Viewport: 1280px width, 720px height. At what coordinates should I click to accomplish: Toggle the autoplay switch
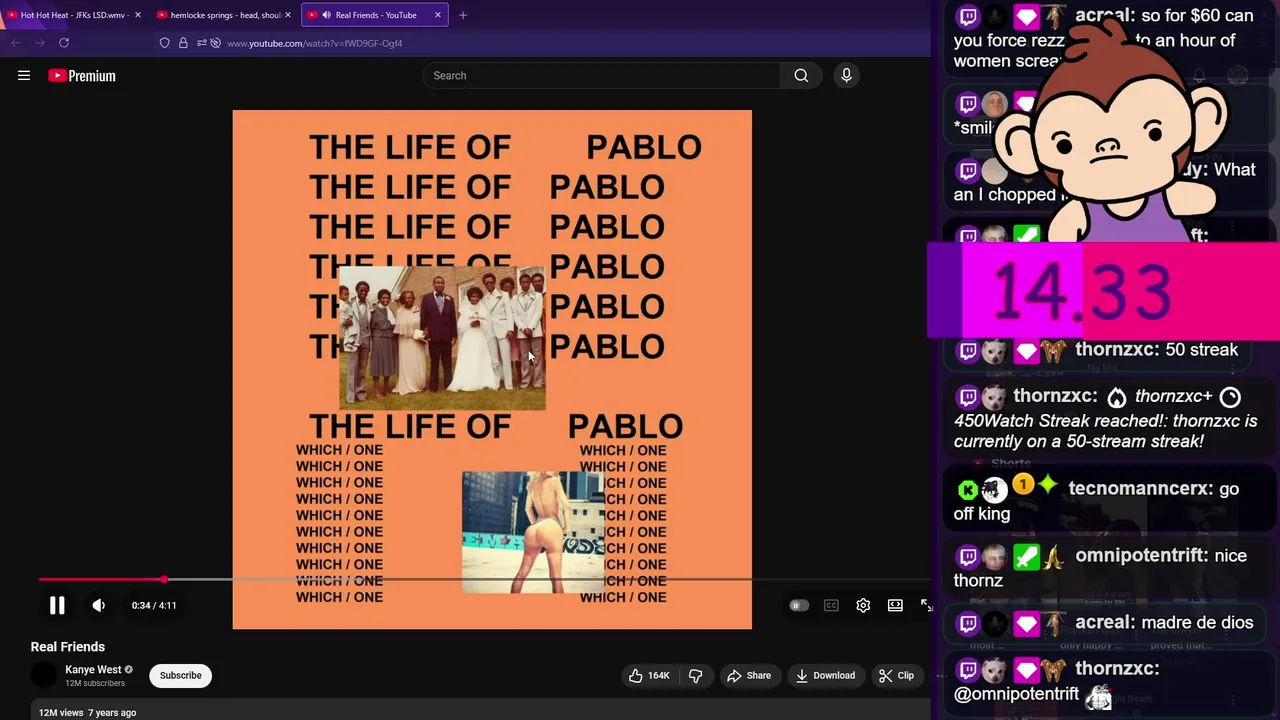click(798, 605)
